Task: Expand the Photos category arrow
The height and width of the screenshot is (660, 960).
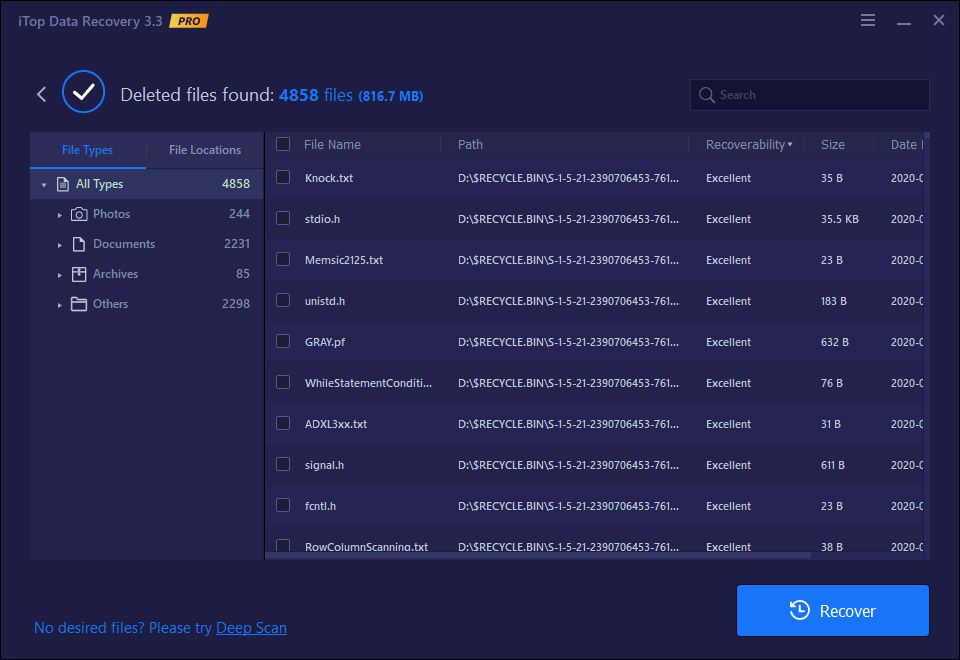Action: (59, 215)
